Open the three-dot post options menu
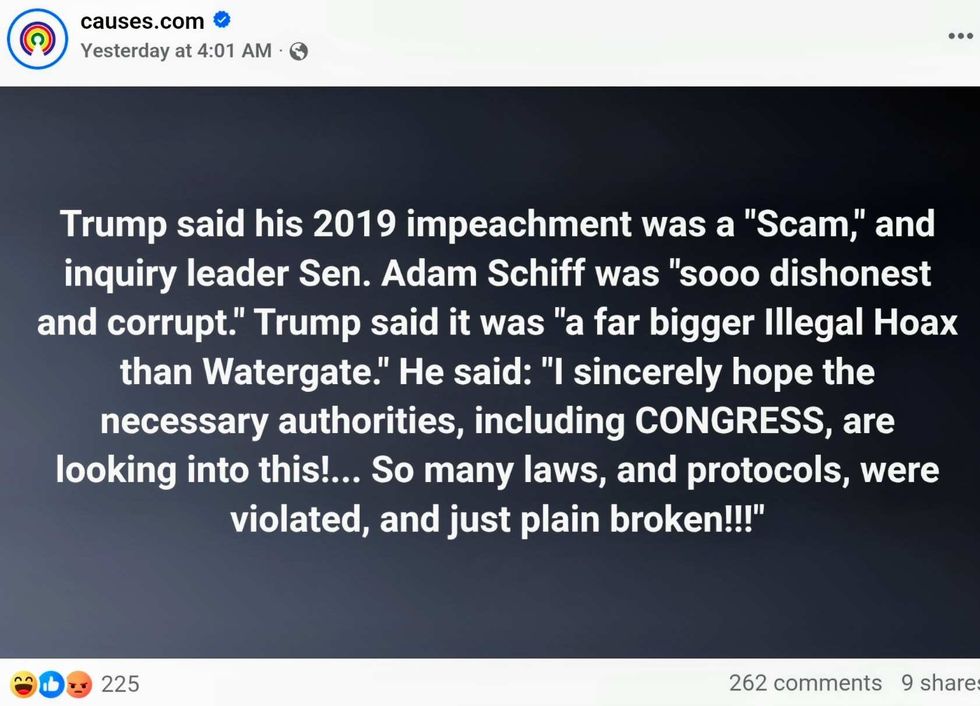The width and height of the screenshot is (980, 706). point(960,36)
